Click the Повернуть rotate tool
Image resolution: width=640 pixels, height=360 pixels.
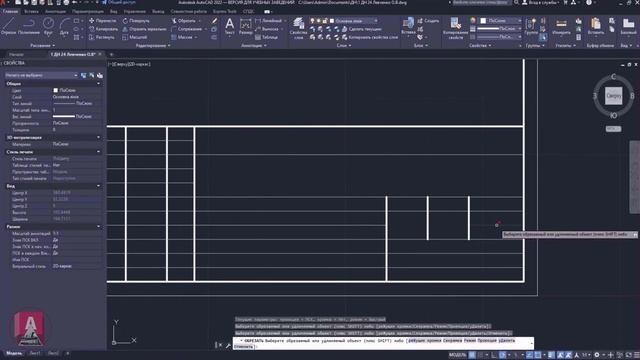(x=136, y=20)
